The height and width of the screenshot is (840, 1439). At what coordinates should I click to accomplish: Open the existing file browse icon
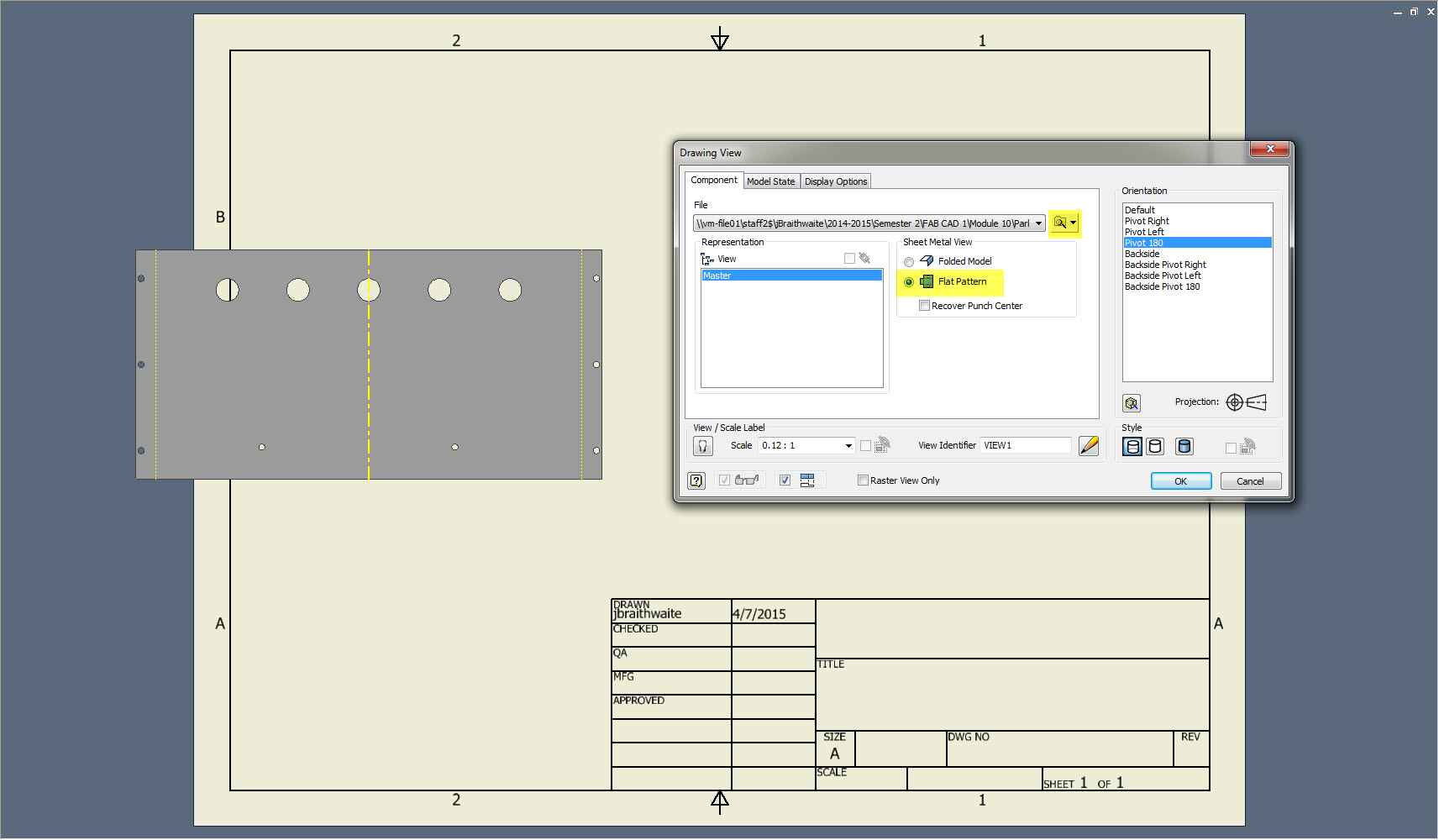[1059, 223]
